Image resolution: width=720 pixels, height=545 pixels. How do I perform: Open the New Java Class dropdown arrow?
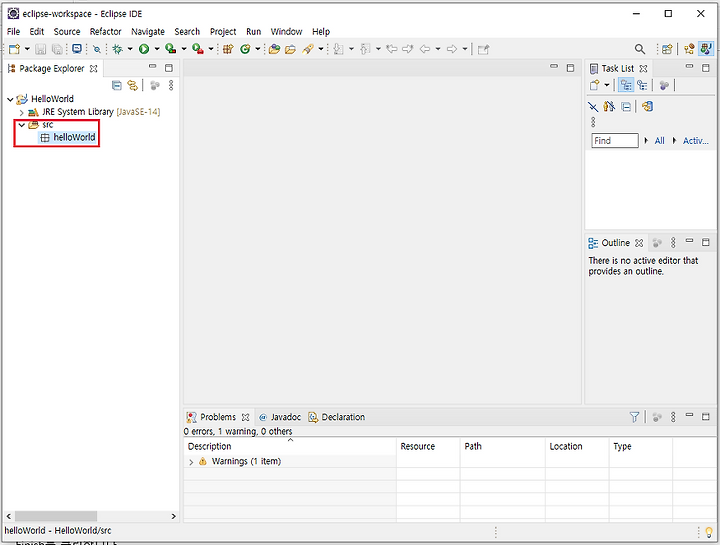click(x=258, y=49)
